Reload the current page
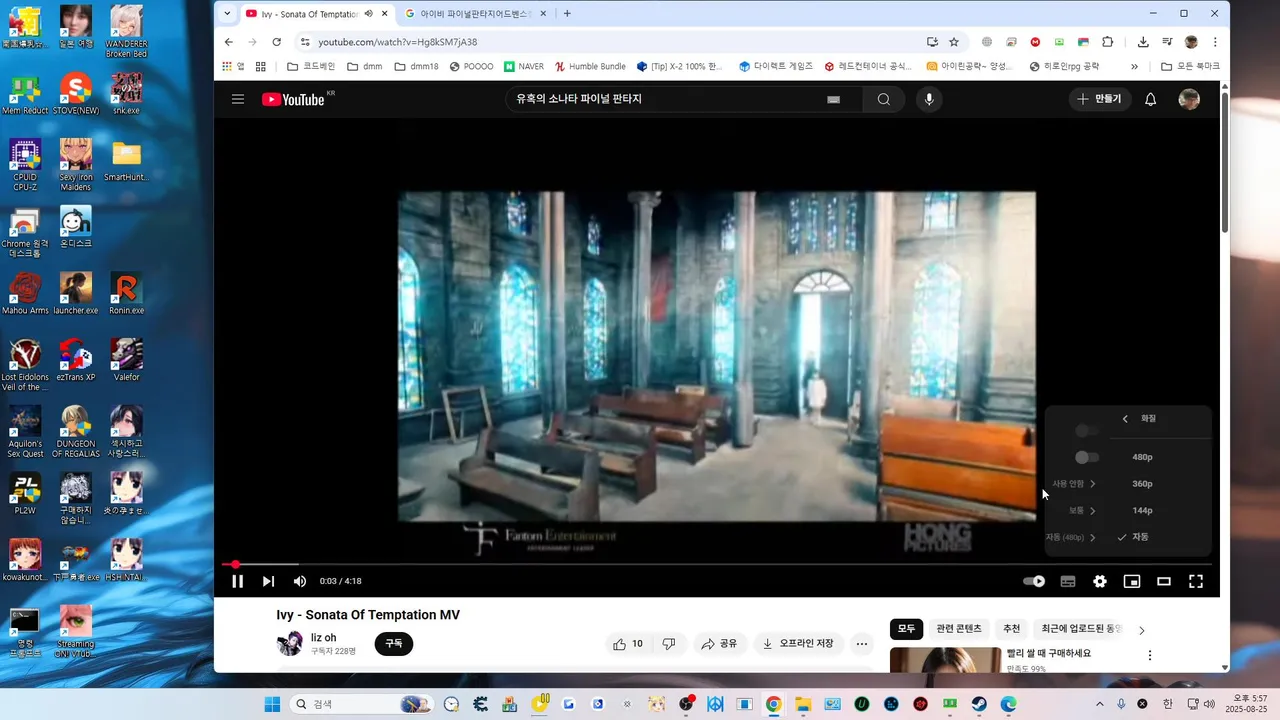 coord(277,42)
